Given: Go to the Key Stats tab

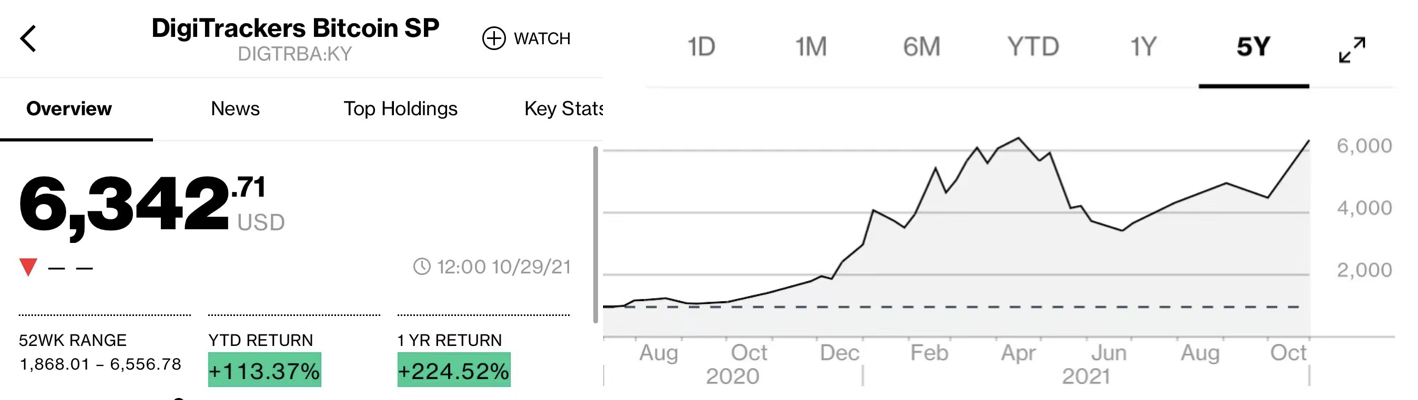Looking at the screenshot, I should click(563, 109).
